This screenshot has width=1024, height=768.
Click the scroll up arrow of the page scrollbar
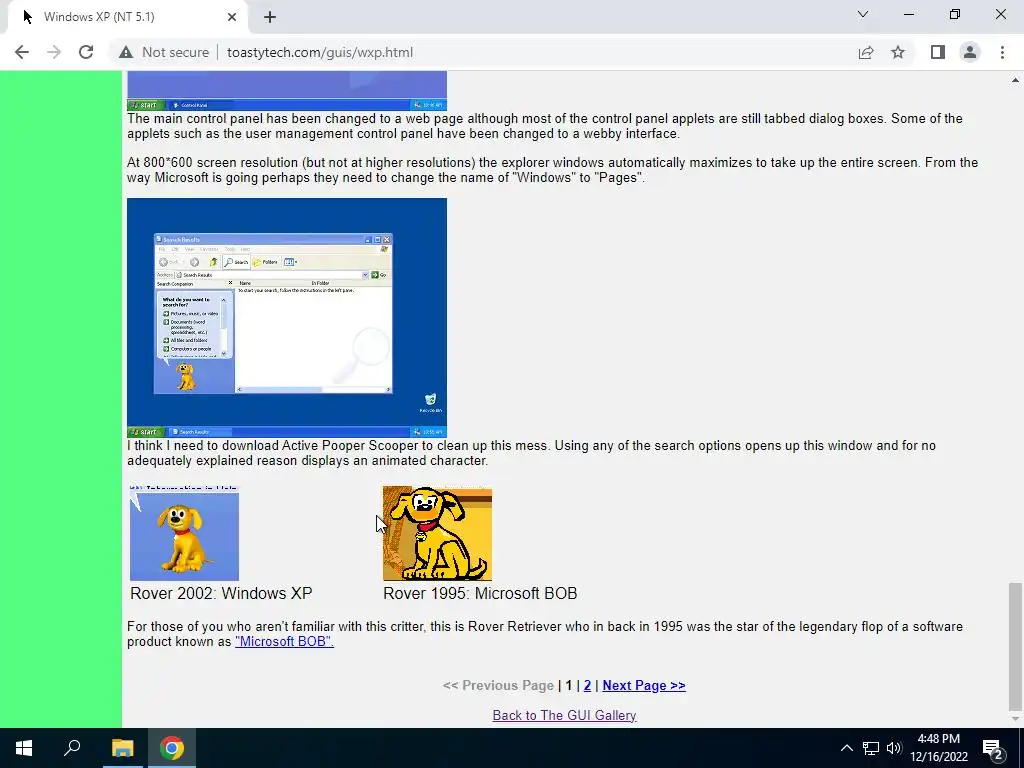1015,80
